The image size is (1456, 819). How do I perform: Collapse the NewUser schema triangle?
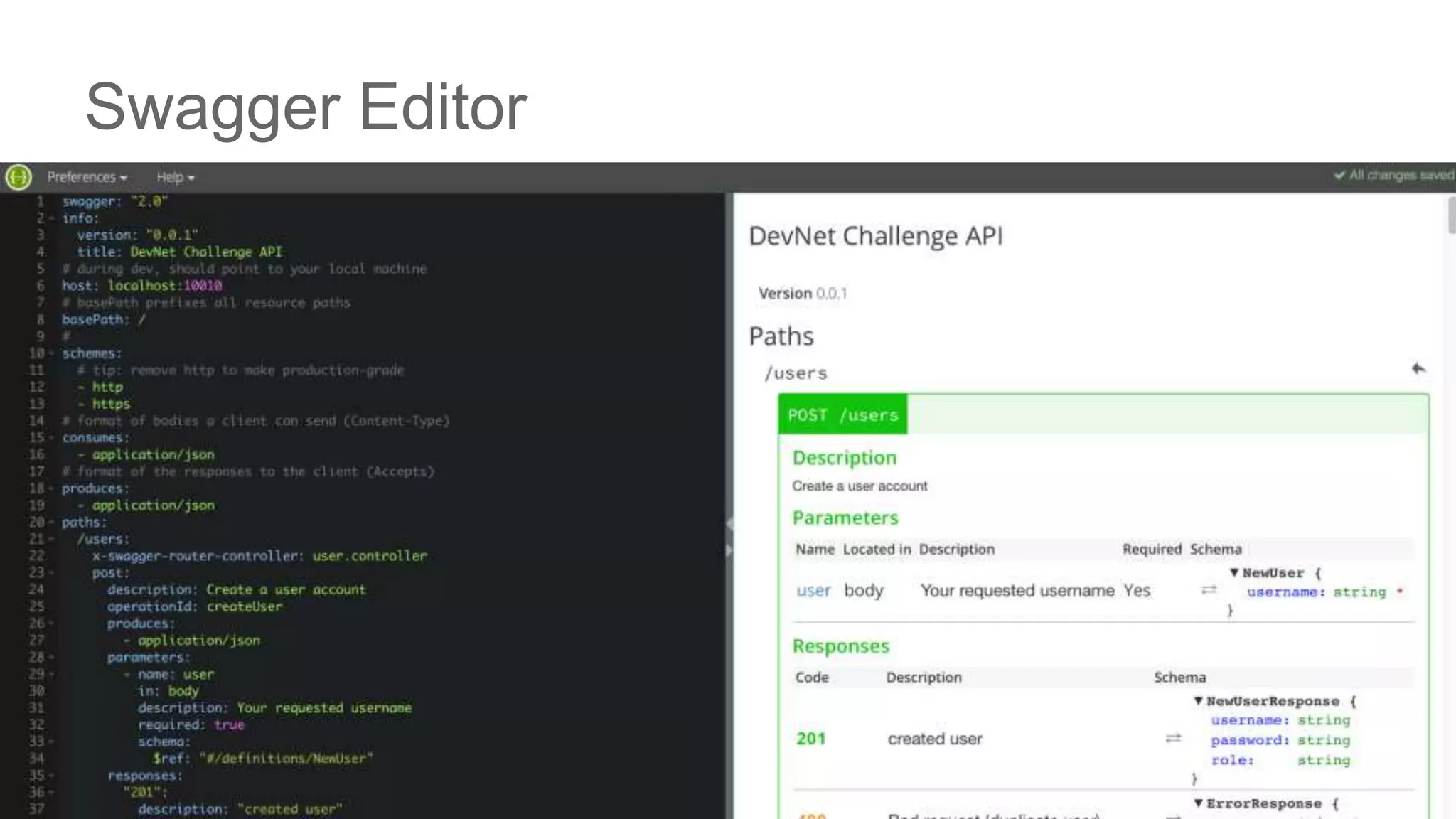tap(1235, 573)
